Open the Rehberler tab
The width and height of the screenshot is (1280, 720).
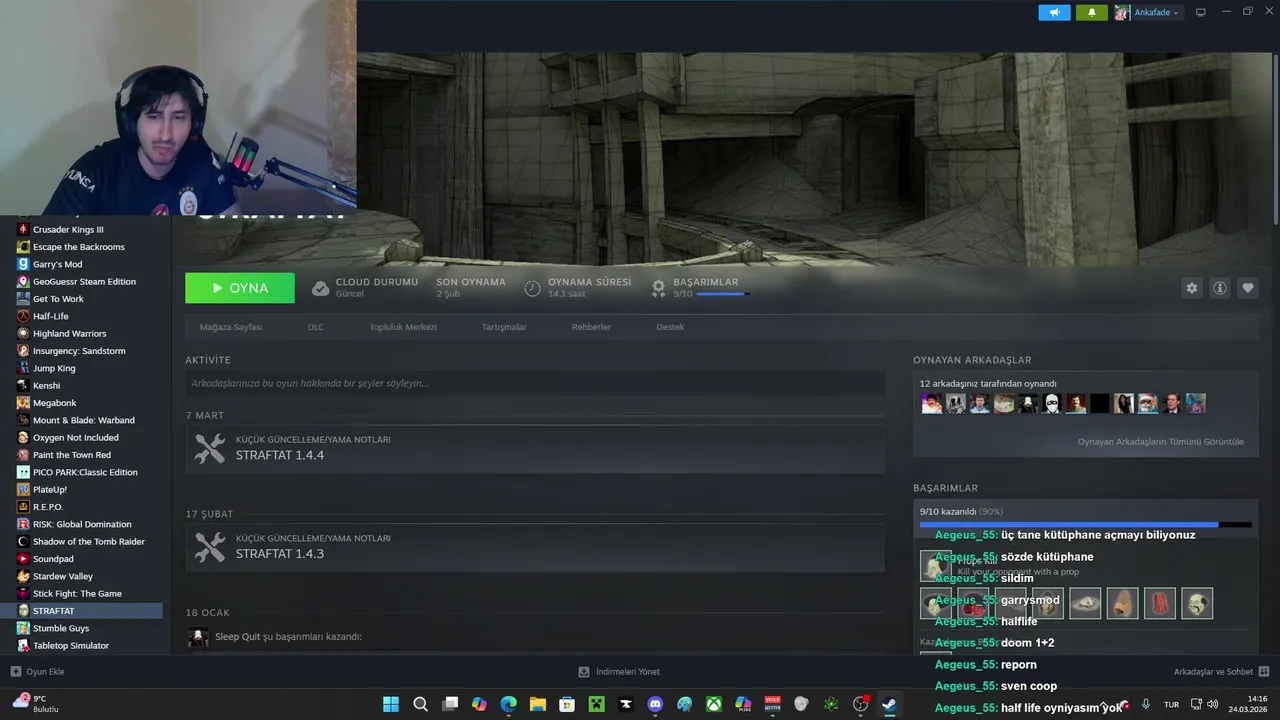coord(591,327)
